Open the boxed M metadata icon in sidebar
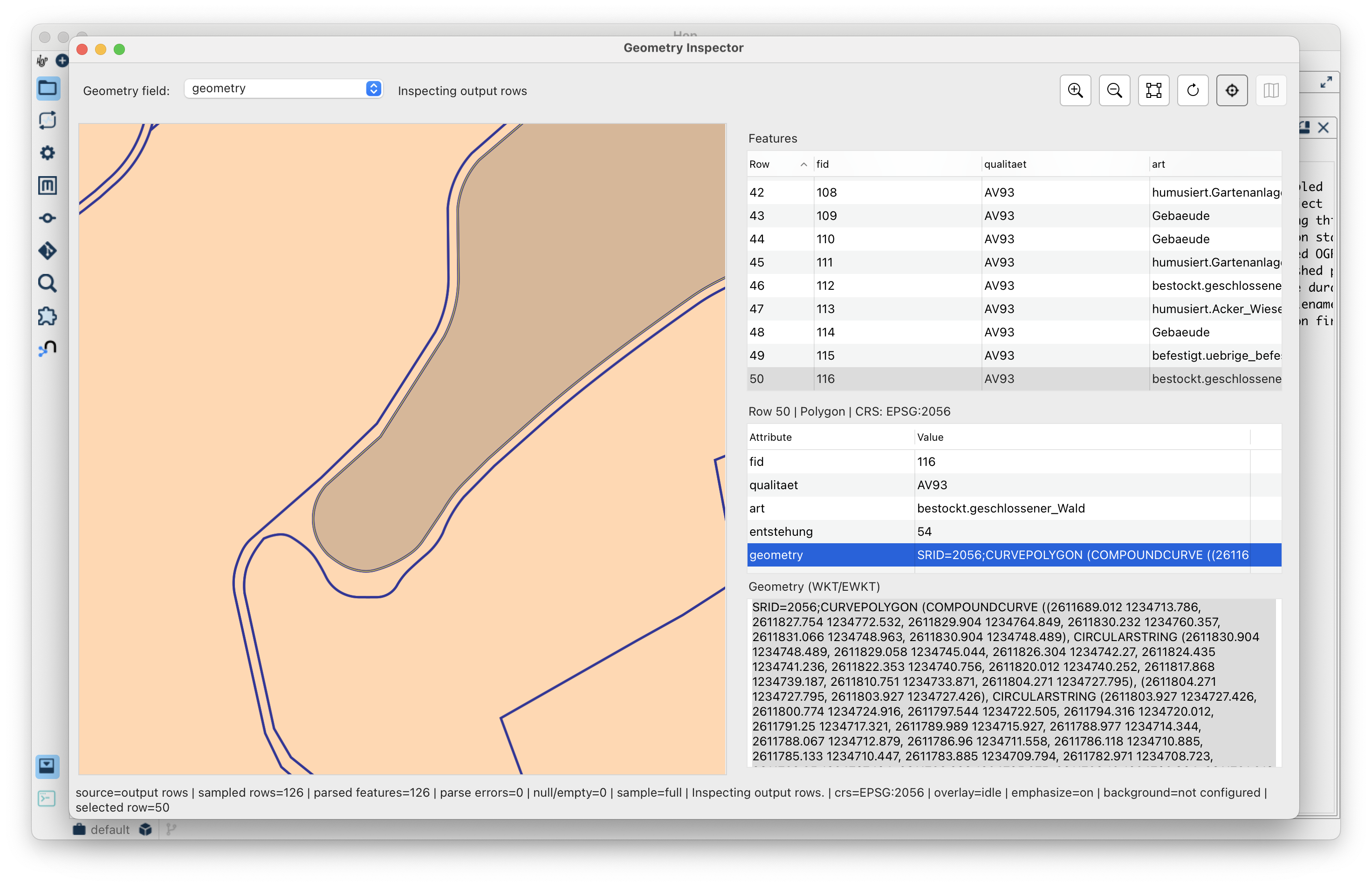This screenshot has height=888, width=1372. pyautogui.click(x=47, y=185)
